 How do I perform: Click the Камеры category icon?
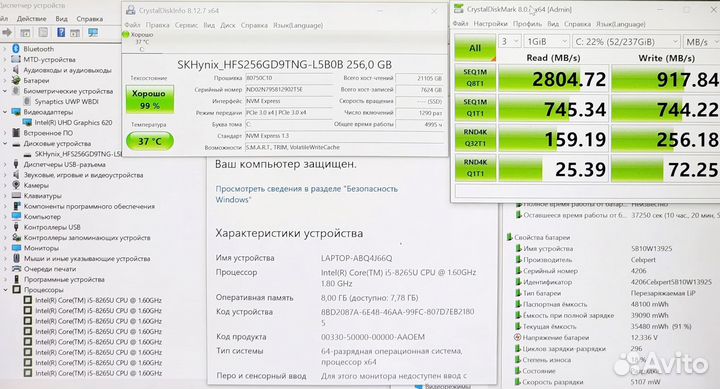[16, 185]
